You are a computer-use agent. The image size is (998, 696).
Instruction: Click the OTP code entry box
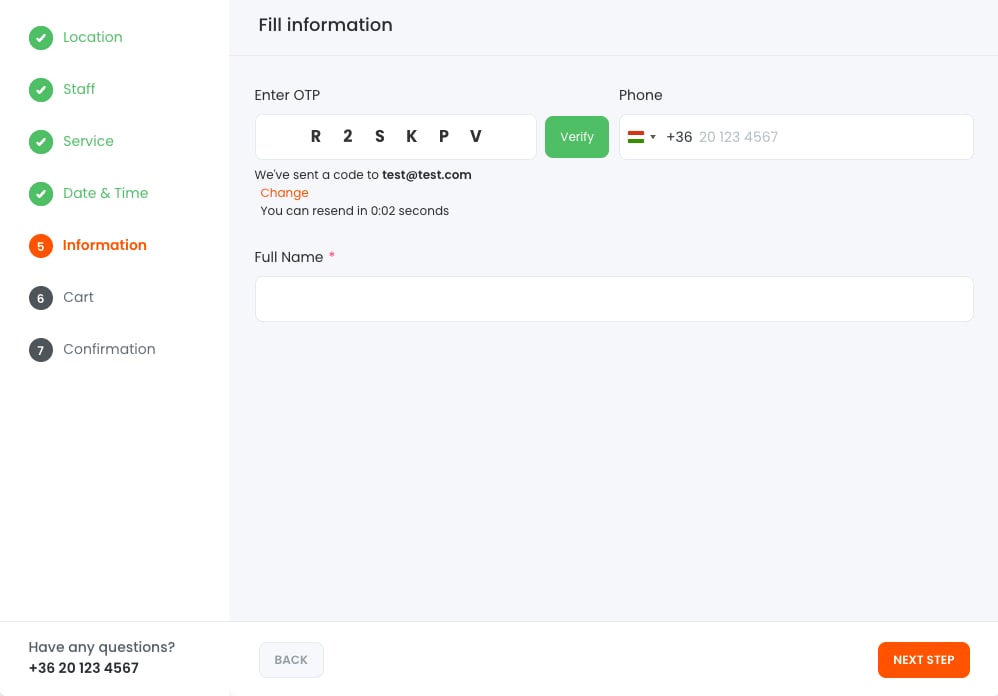(396, 137)
